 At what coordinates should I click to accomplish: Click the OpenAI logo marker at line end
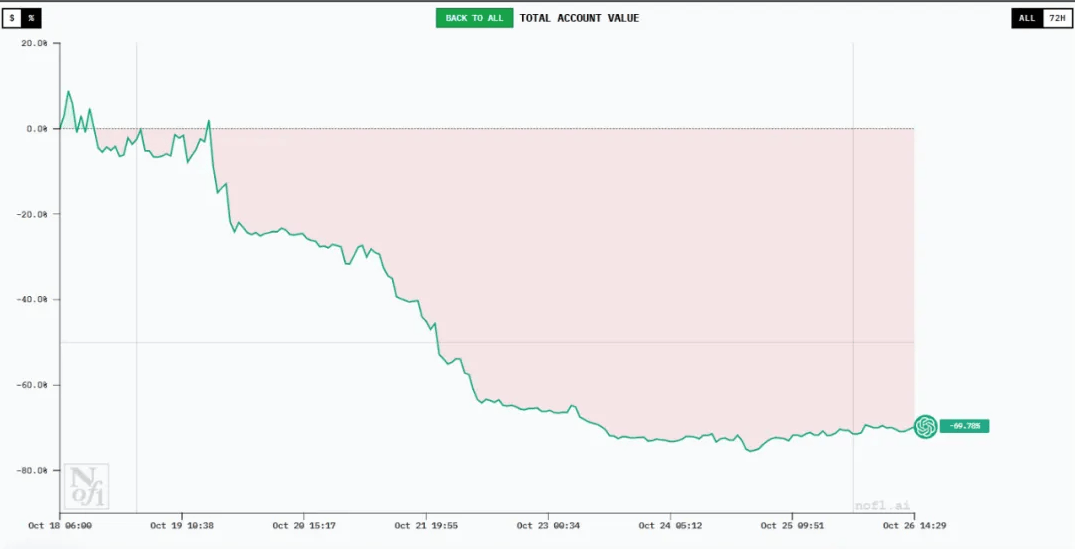pyautogui.click(x=925, y=426)
